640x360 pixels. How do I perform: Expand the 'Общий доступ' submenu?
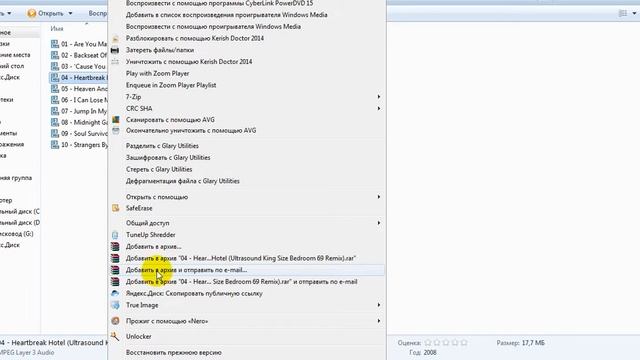[x=379, y=223]
